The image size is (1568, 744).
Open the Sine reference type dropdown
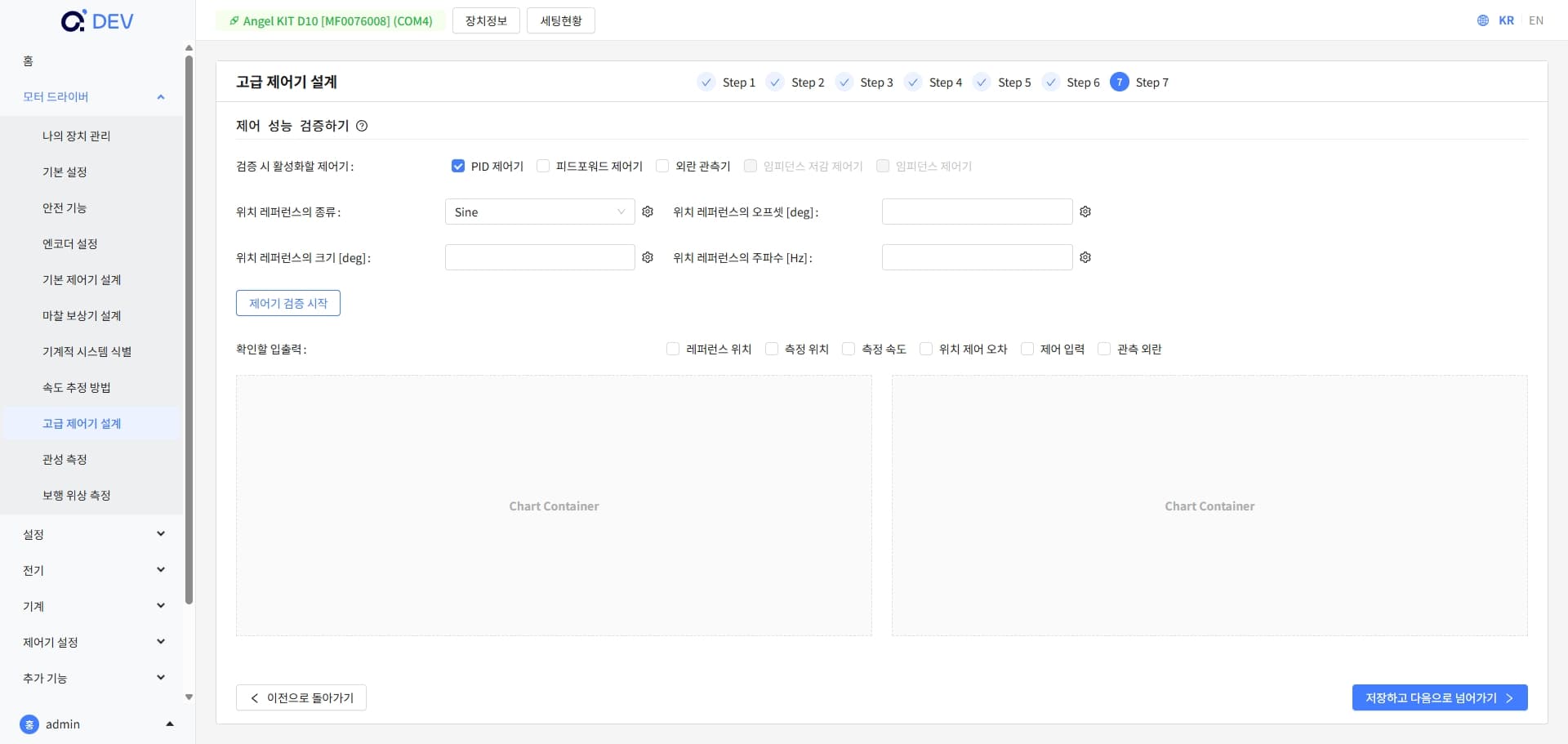tap(539, 212)
